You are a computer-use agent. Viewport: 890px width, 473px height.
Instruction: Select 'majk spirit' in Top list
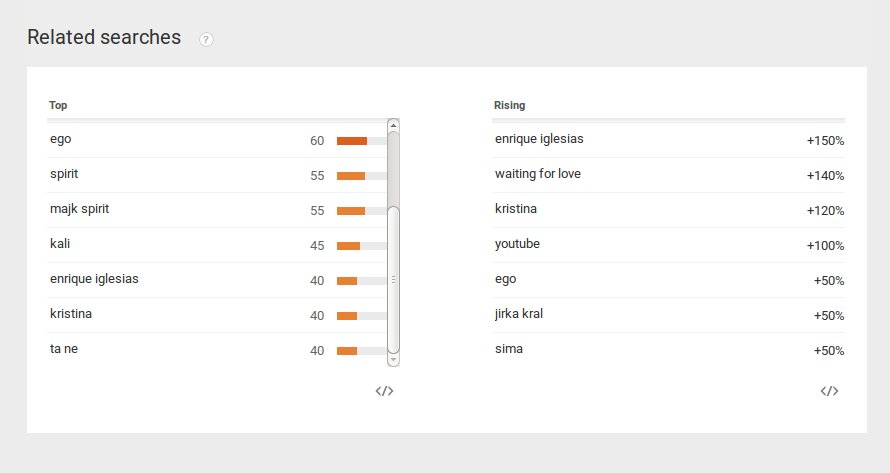[79, 209]
